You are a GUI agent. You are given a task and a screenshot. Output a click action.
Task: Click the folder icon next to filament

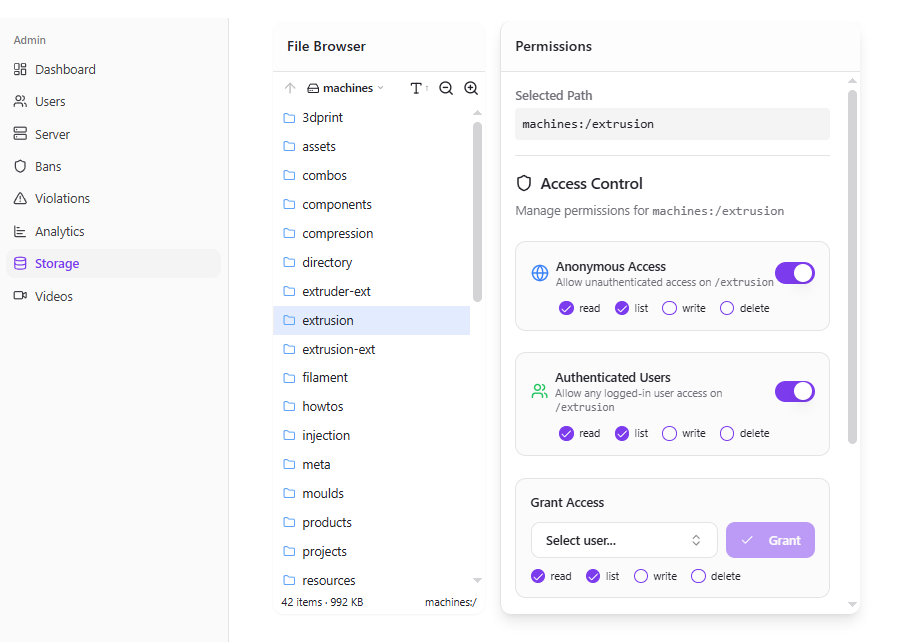click(289, 378)
